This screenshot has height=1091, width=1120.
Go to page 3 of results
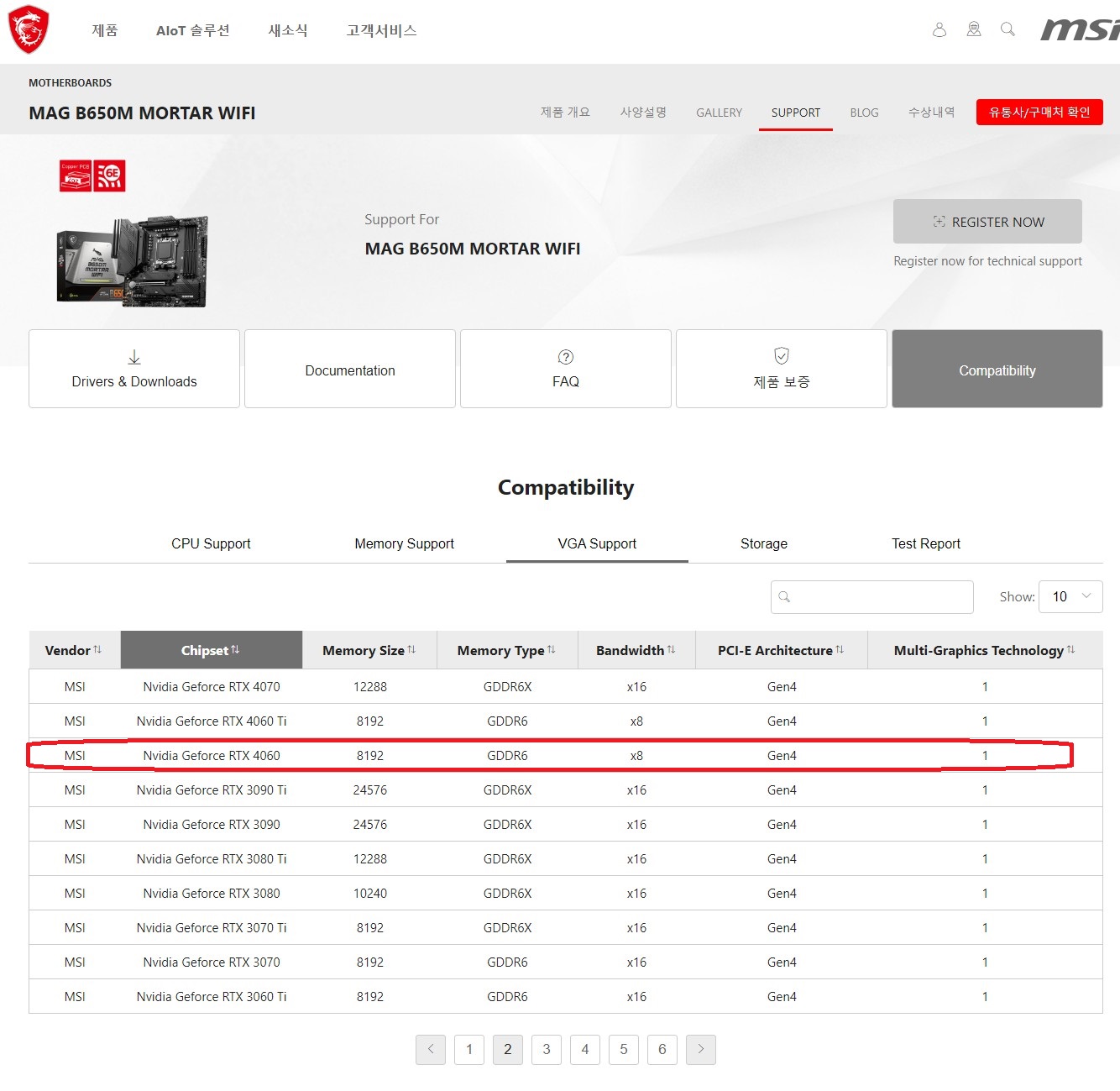coord(547,1049)
